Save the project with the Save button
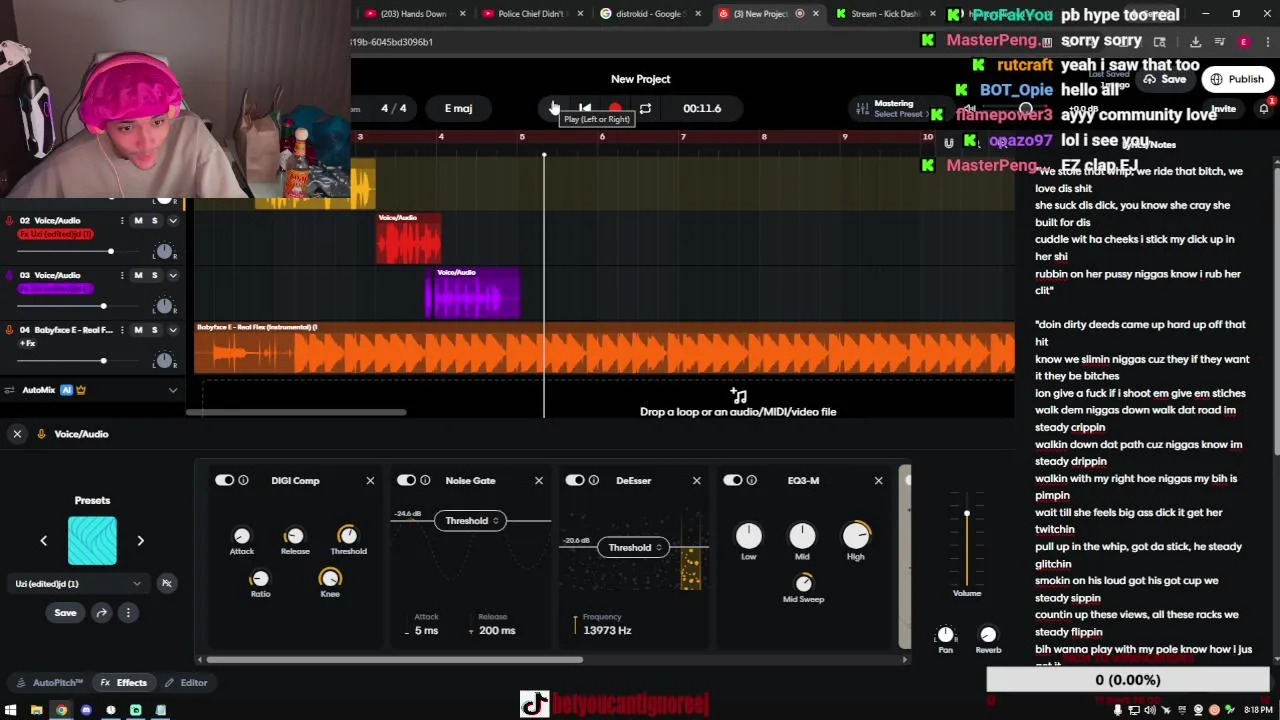This screenshot has width=1280, height=720. 1165,79
